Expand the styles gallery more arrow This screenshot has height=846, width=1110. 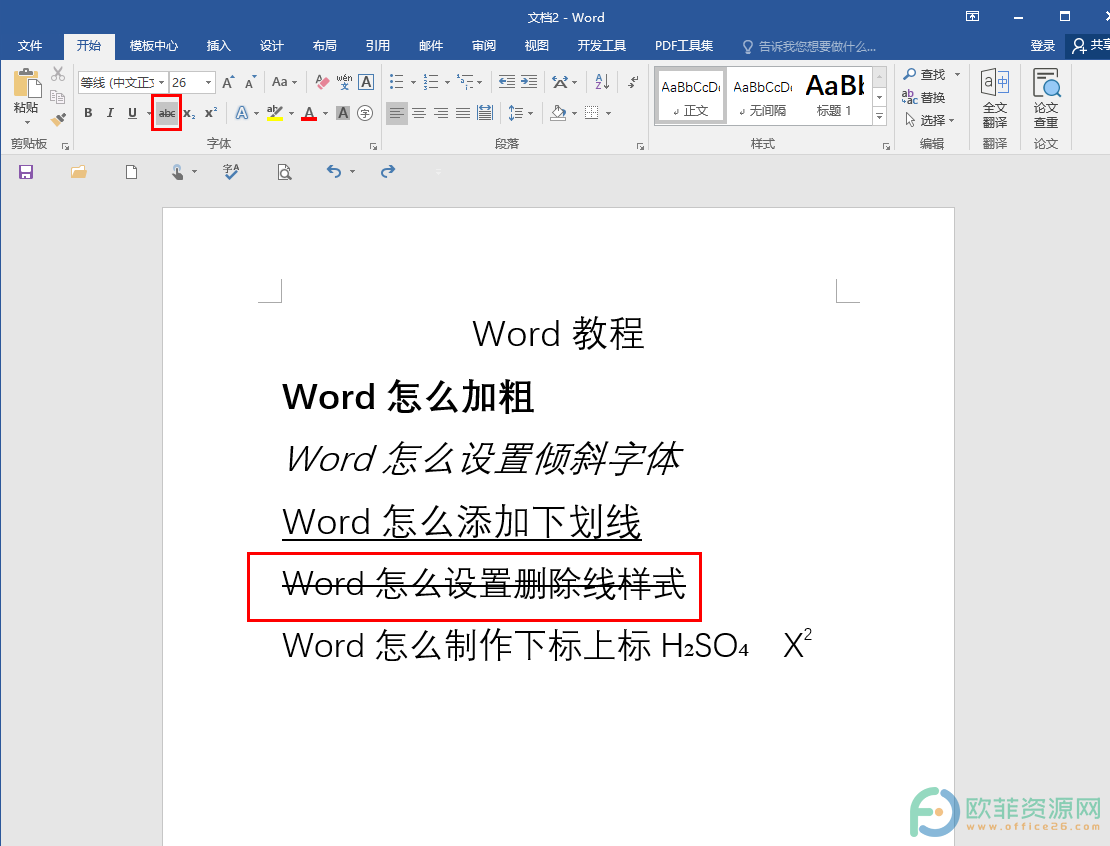pyautogui.click(x=879, y=116)
